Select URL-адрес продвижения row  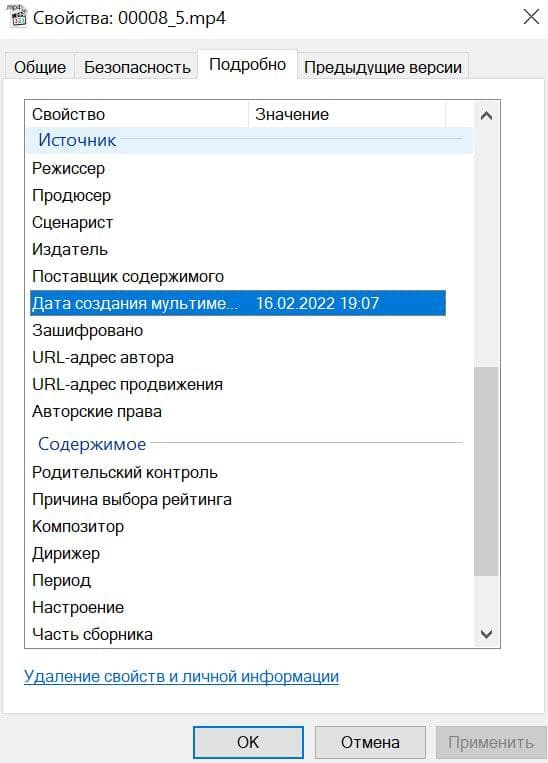pyautogui.click(x=237, y=384)
